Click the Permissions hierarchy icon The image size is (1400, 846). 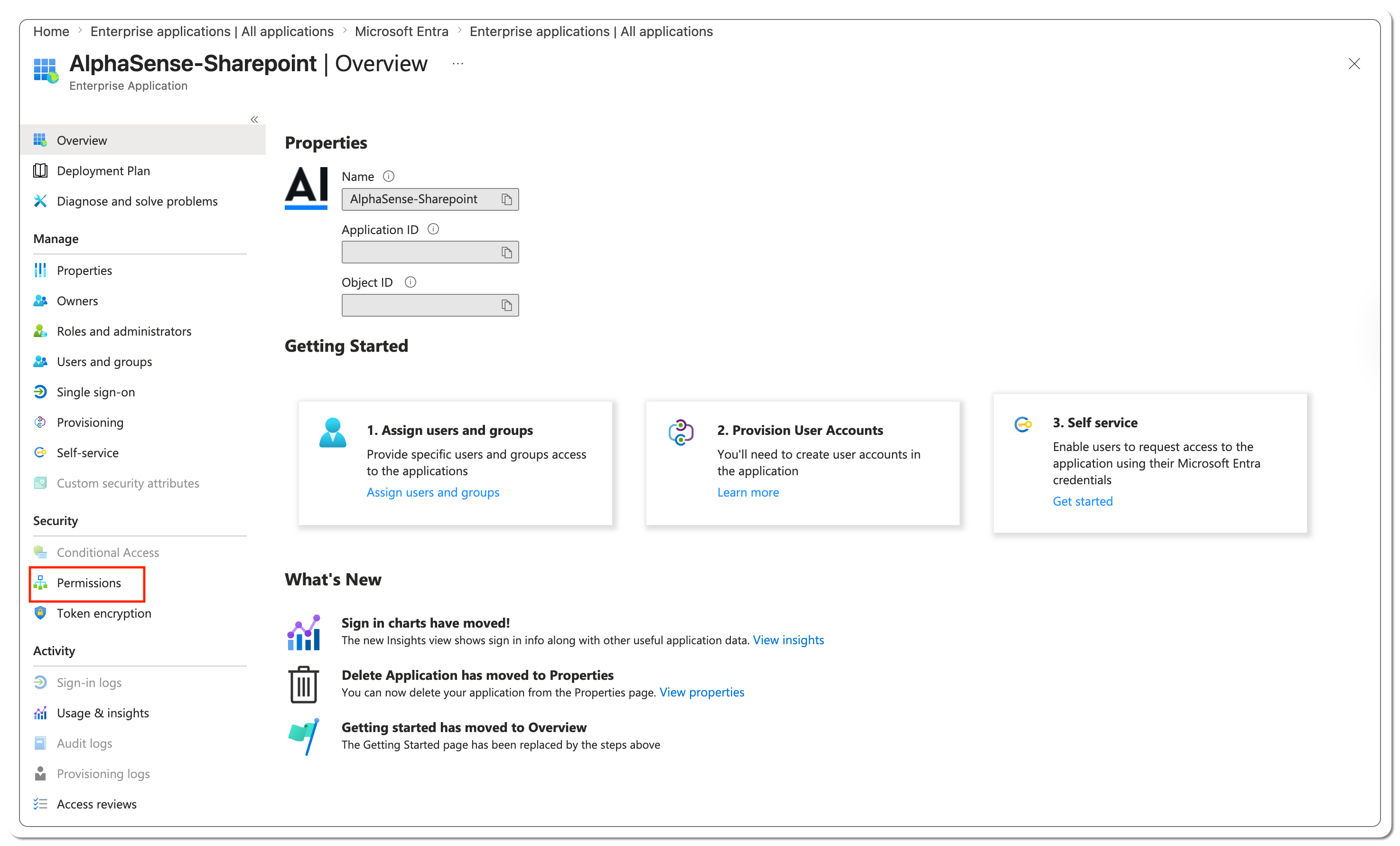(40, 583)
